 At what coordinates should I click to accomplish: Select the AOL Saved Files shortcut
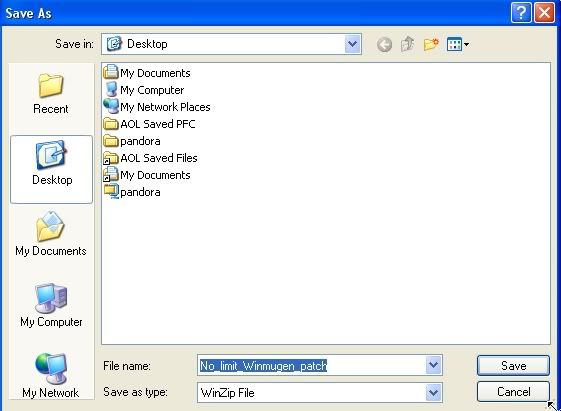click(x=150, y=158)
